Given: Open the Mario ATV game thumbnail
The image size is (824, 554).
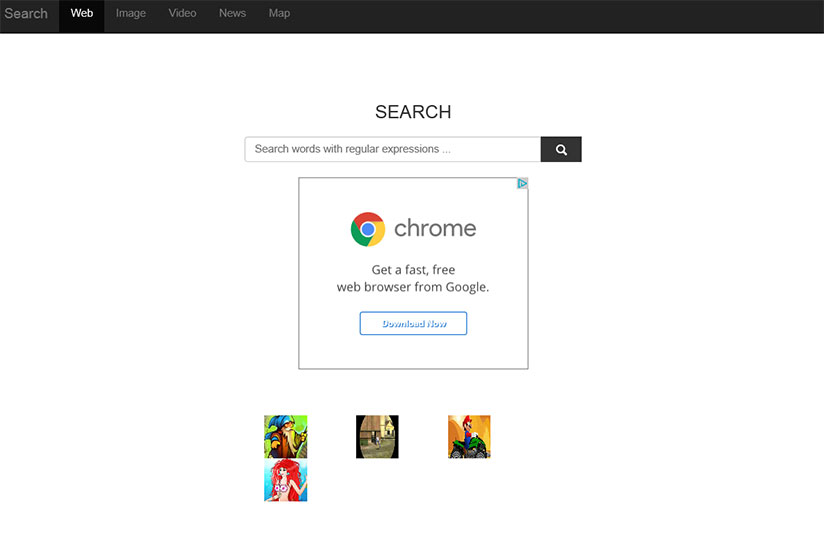Looking at the screenshot, I should pyautogui.click(x=469, y=437).
